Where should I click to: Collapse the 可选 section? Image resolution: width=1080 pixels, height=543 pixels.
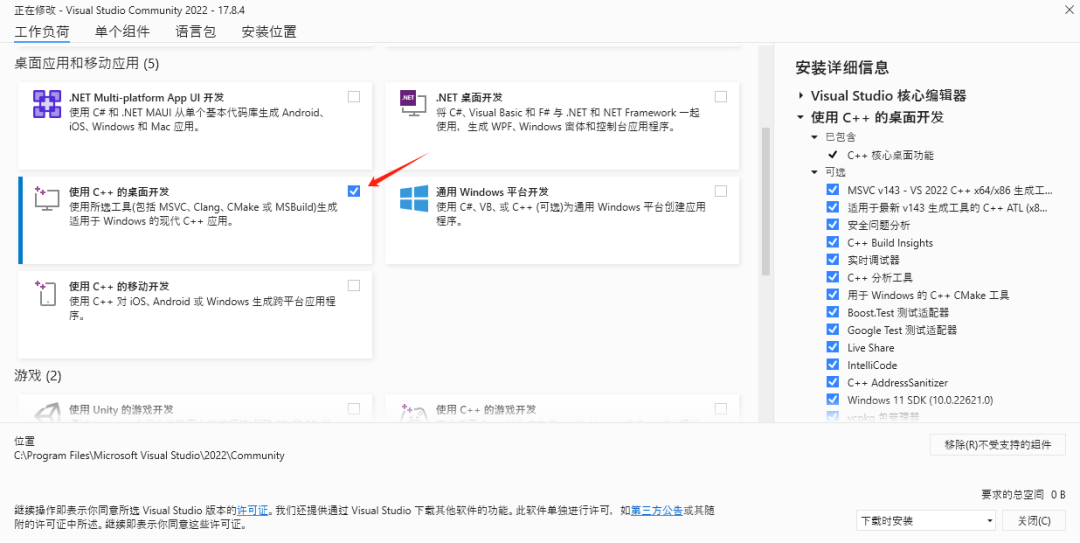814,172
